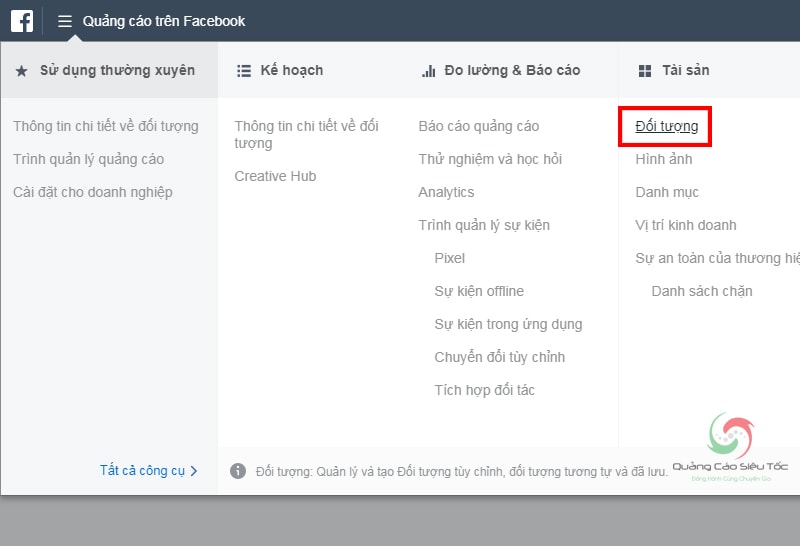Open Creative Hub

coord(275,176)
